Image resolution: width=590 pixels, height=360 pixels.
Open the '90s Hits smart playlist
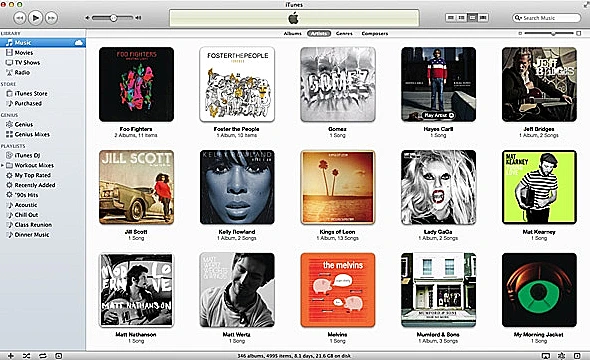point(26,195)
